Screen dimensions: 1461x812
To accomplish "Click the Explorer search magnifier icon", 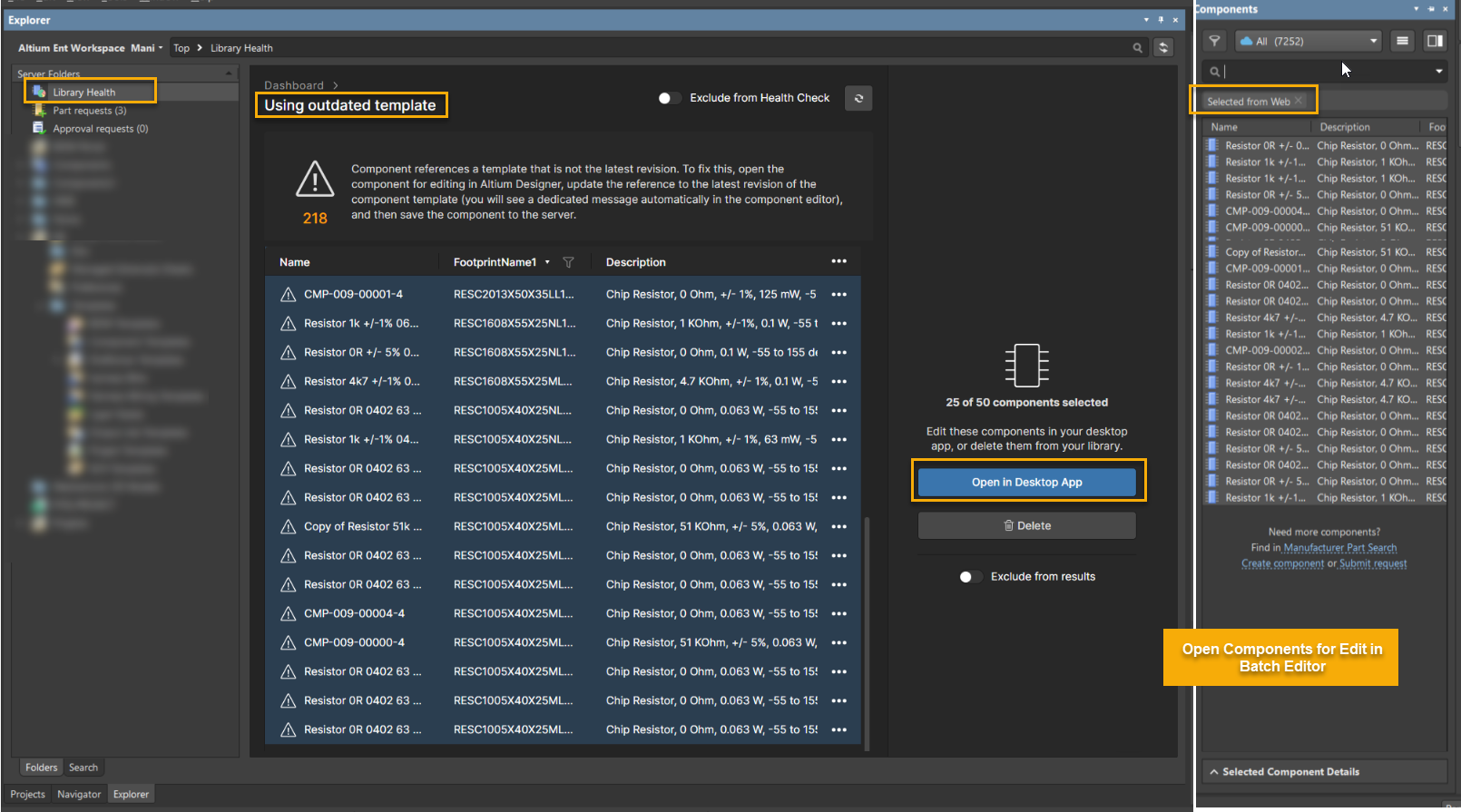I will [1137, 48].
